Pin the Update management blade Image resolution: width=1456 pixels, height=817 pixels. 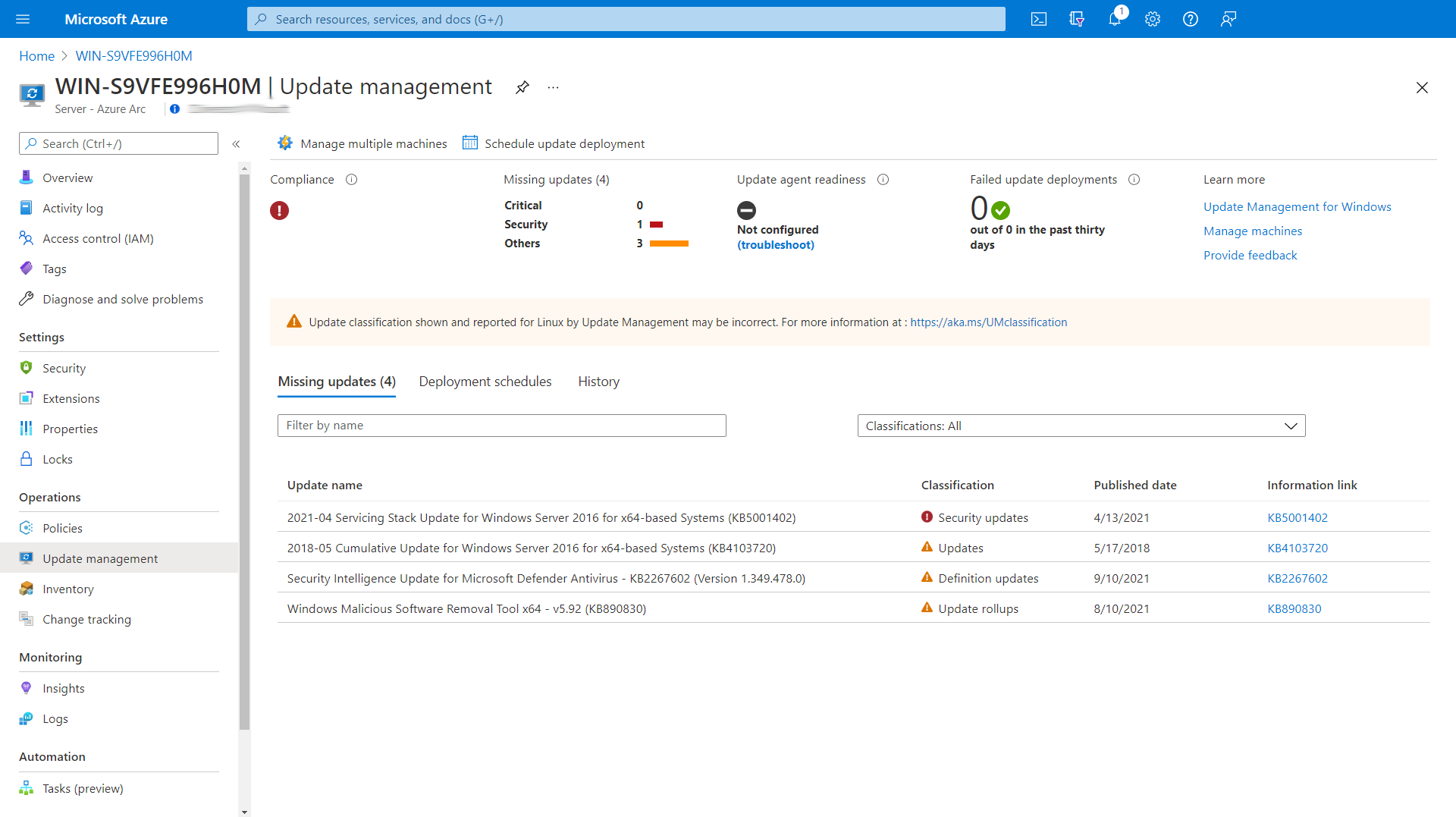[522, 87]
